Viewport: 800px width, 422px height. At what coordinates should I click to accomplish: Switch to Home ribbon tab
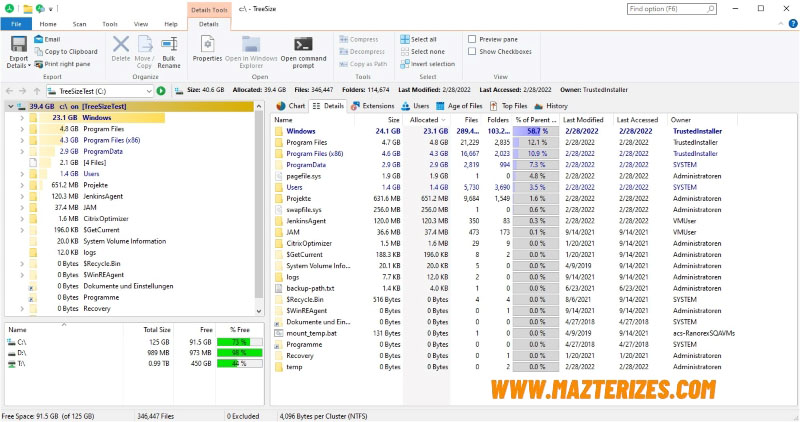[48, 24]
